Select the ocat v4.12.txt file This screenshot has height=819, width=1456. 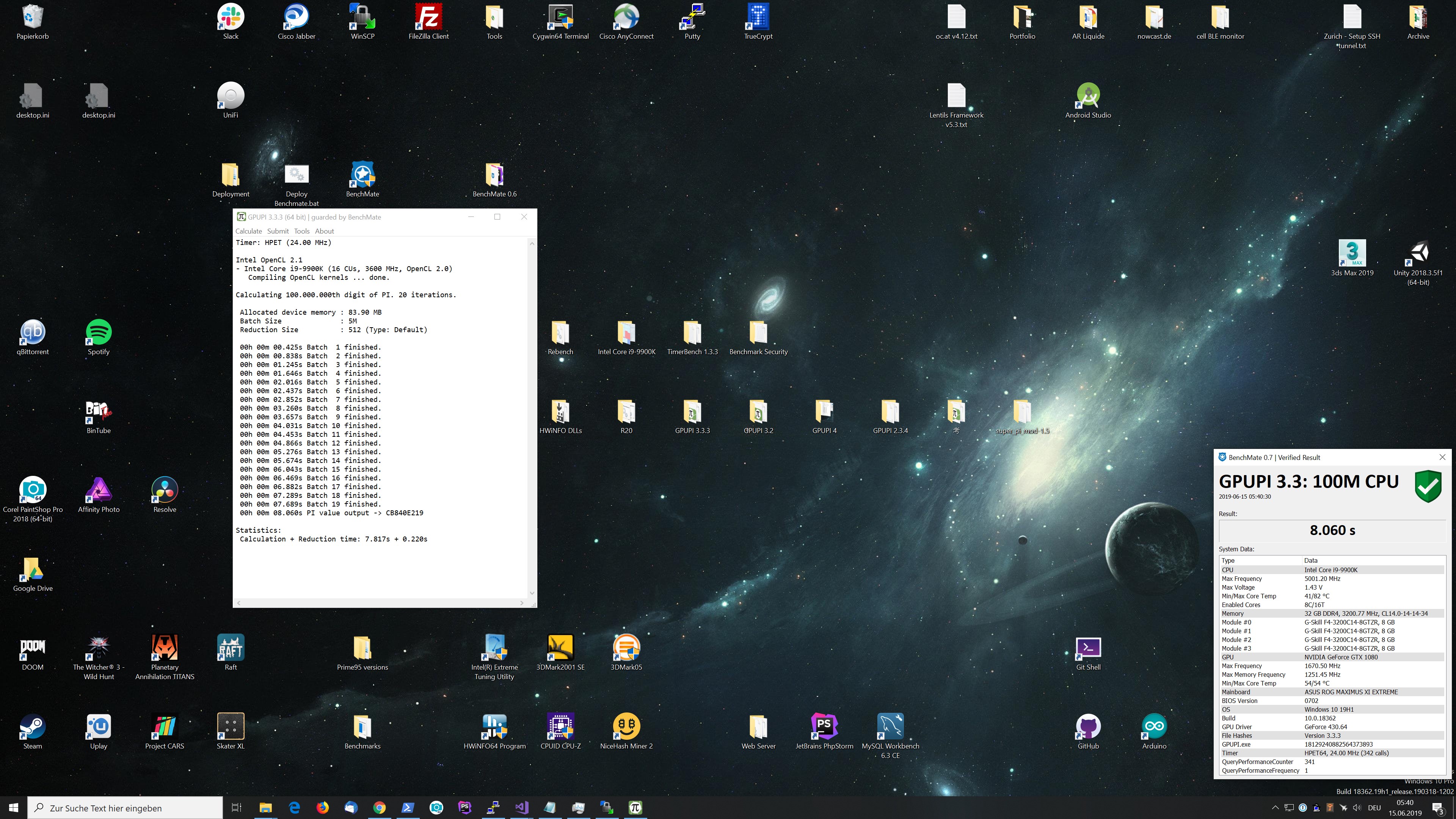[x=956, y=22]
